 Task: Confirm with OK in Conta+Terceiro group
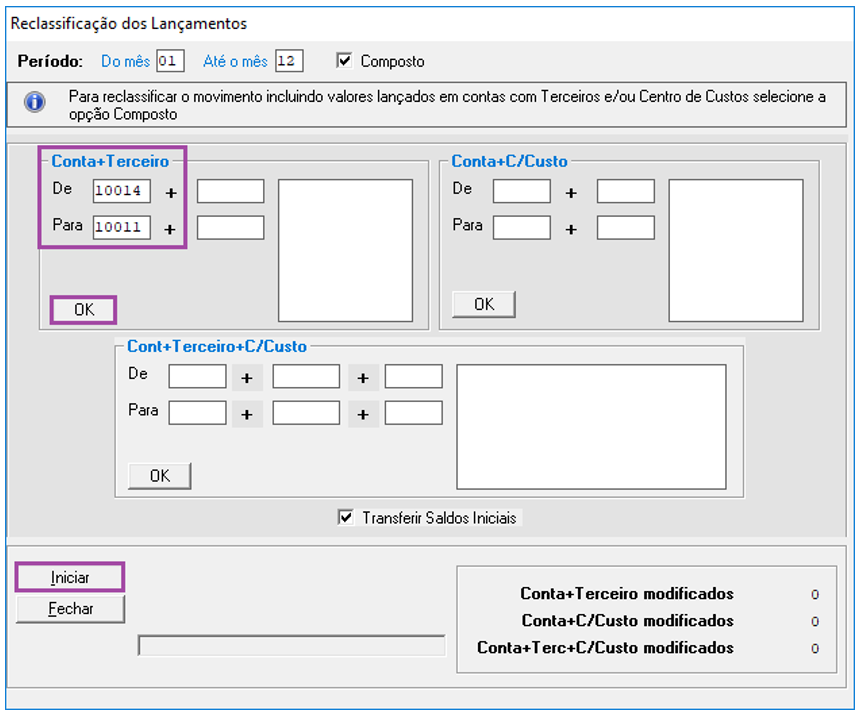tap(83, 310)
